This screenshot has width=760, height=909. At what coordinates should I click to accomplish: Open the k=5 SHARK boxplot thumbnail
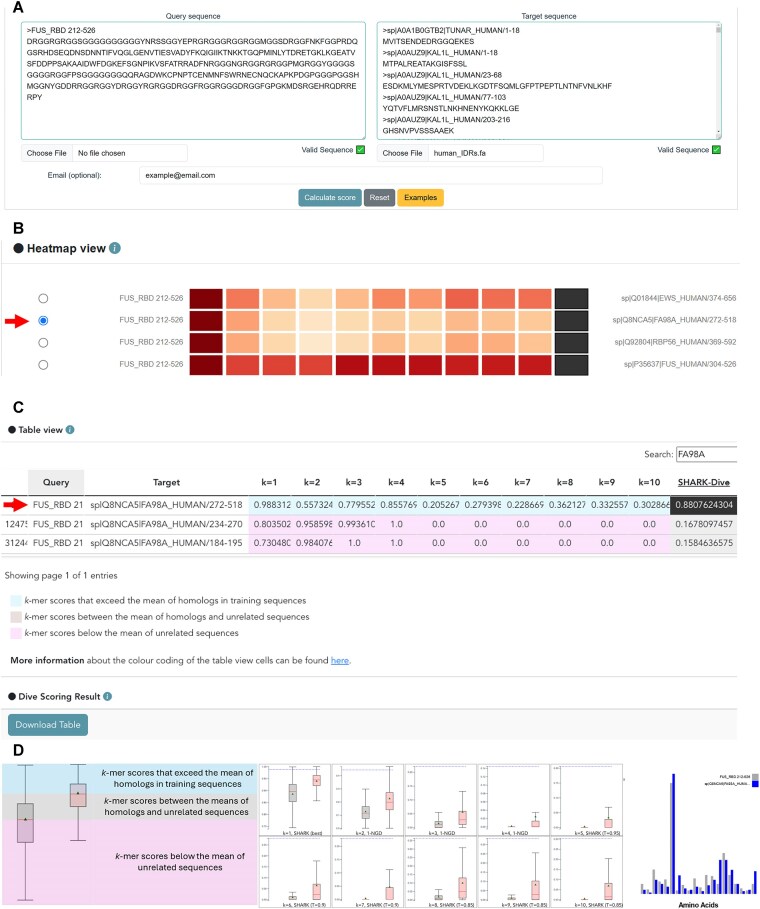point(586,800)
